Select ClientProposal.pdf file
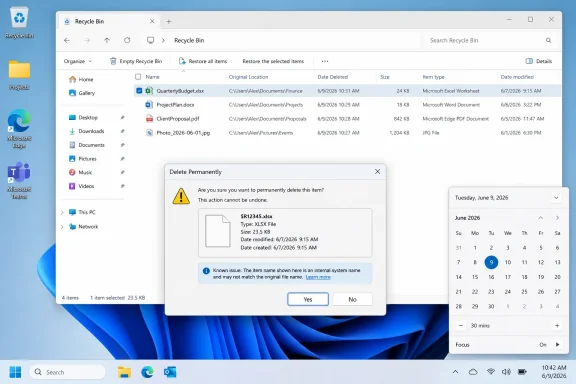The height and width of the screenshot is (384, 576). point(347,119)
